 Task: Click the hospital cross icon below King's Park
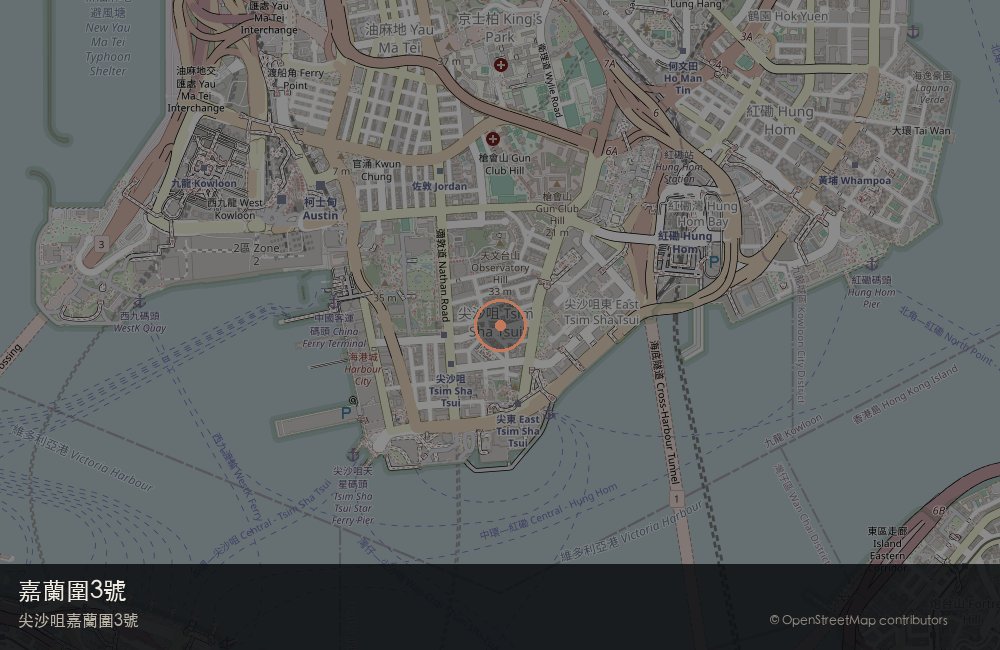click(501, 64)
